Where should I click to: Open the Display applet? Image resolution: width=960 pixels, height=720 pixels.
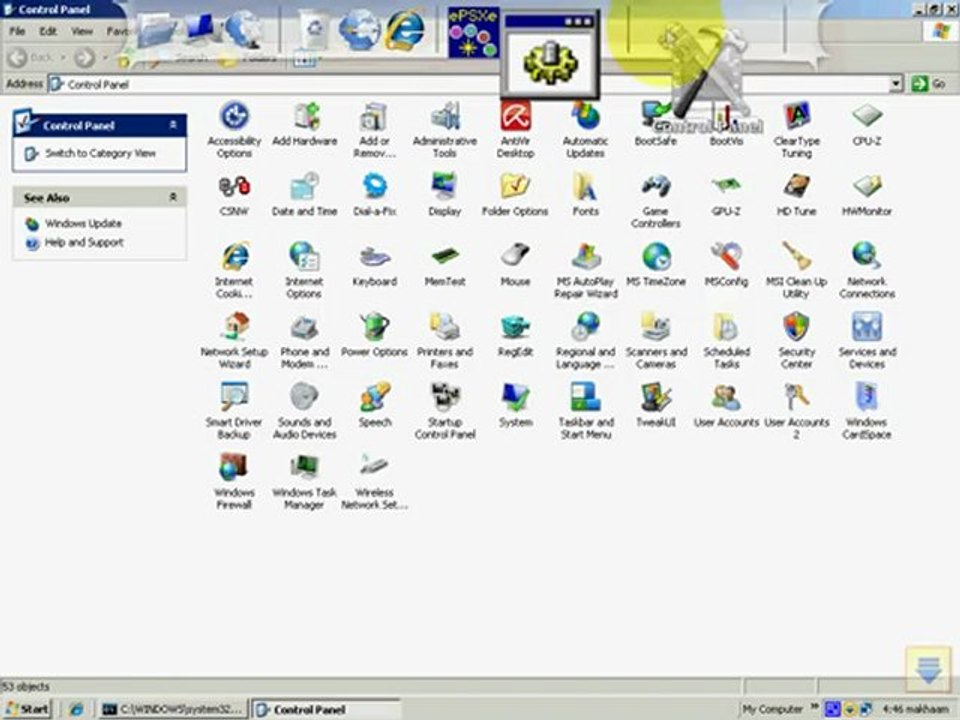[445, 194]
